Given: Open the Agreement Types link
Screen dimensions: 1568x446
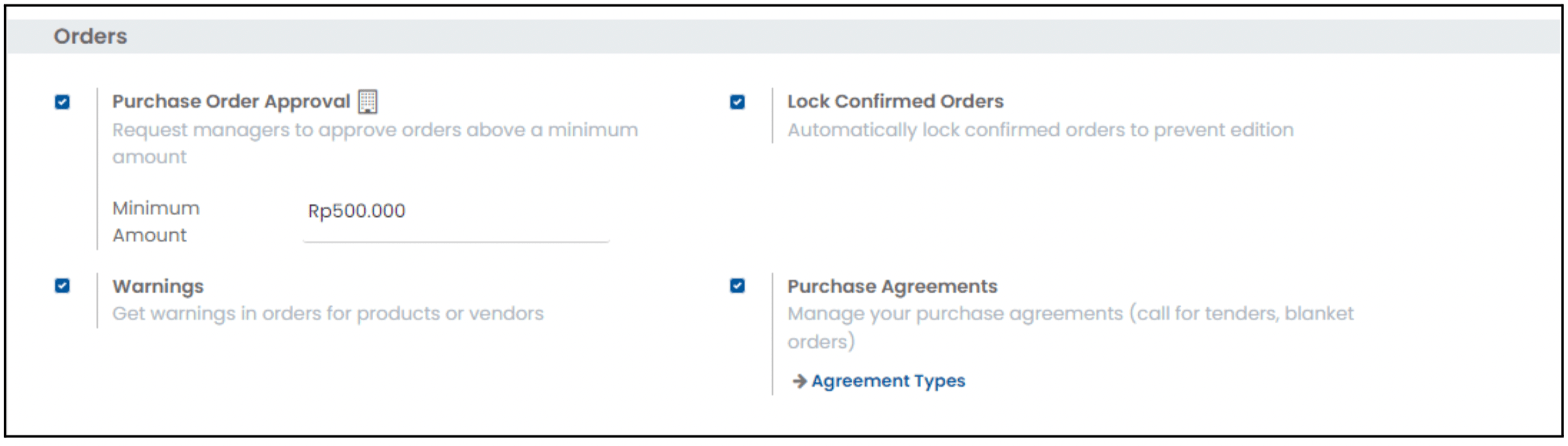Looking at the screenshot, I should point(888,381).
